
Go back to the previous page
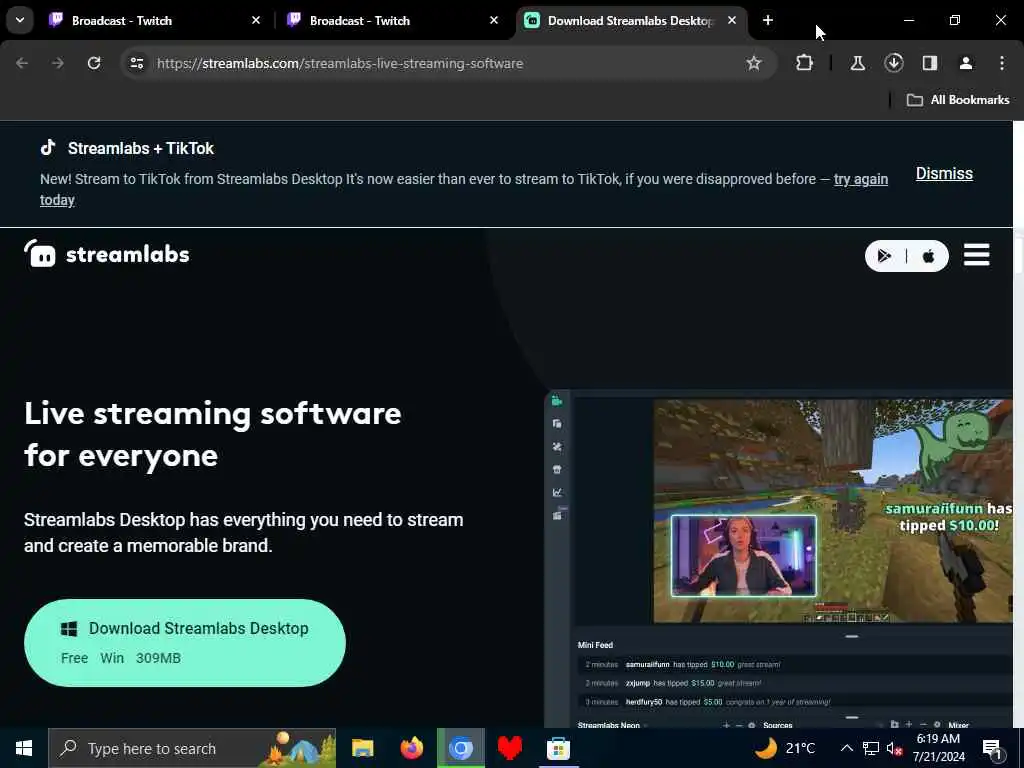[22, 63]
